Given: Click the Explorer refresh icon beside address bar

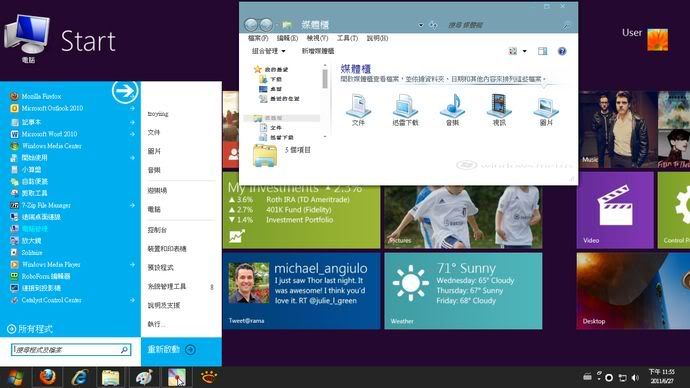Looking at the screenshot, I should 433,25.
